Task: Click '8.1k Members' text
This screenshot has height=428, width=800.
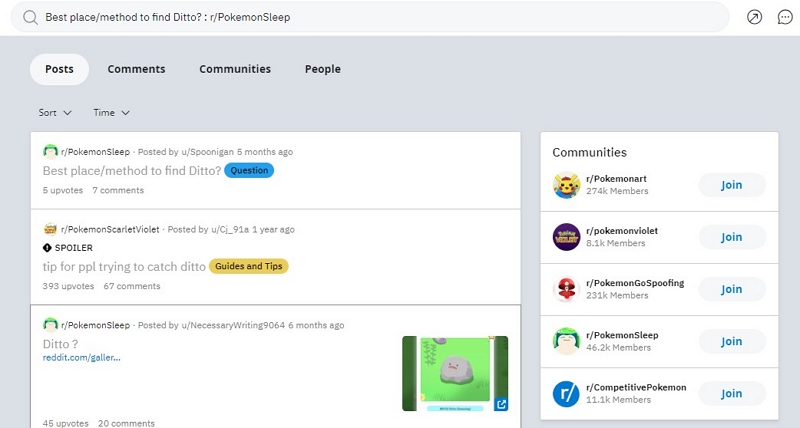Action: point(615,243)
